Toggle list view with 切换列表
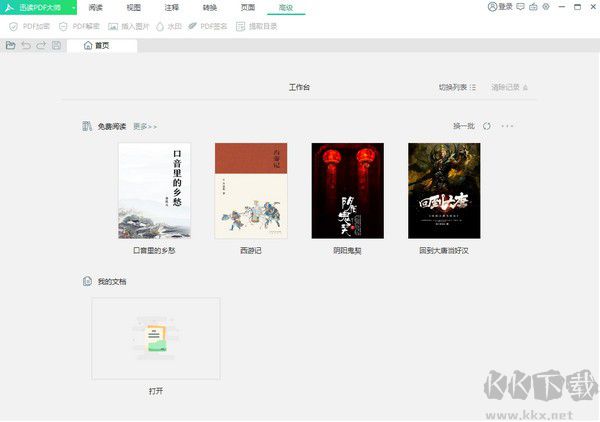The height and width of the screenshot is (422, 600). pos(457,88)
